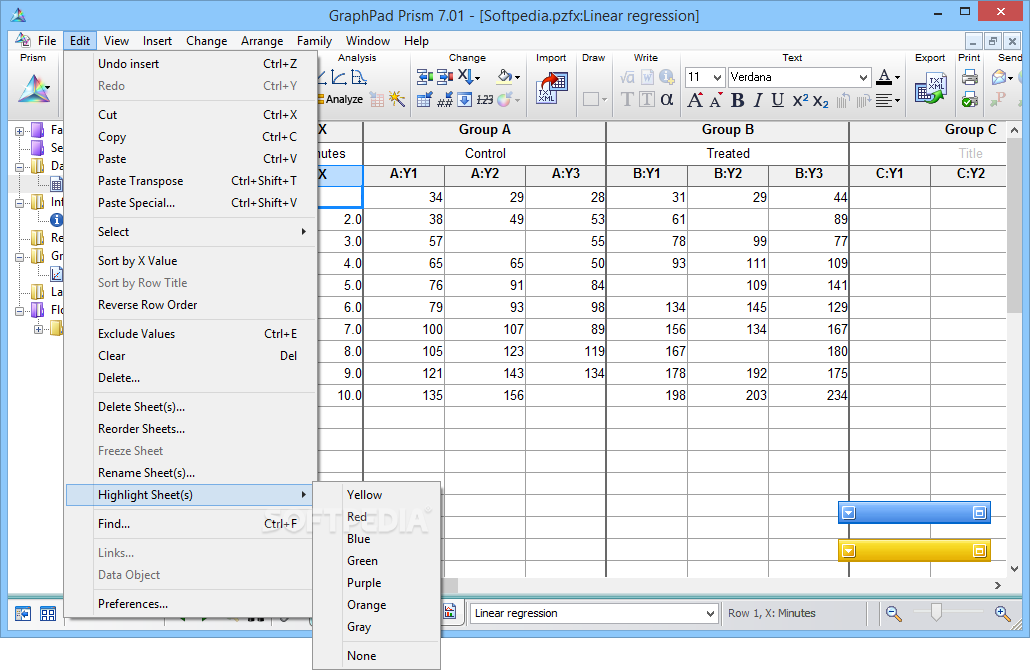Click Preferences... in Edit menu
Image resolution: width=1030 pixels, height=670 pixels.
click(191, 604)
